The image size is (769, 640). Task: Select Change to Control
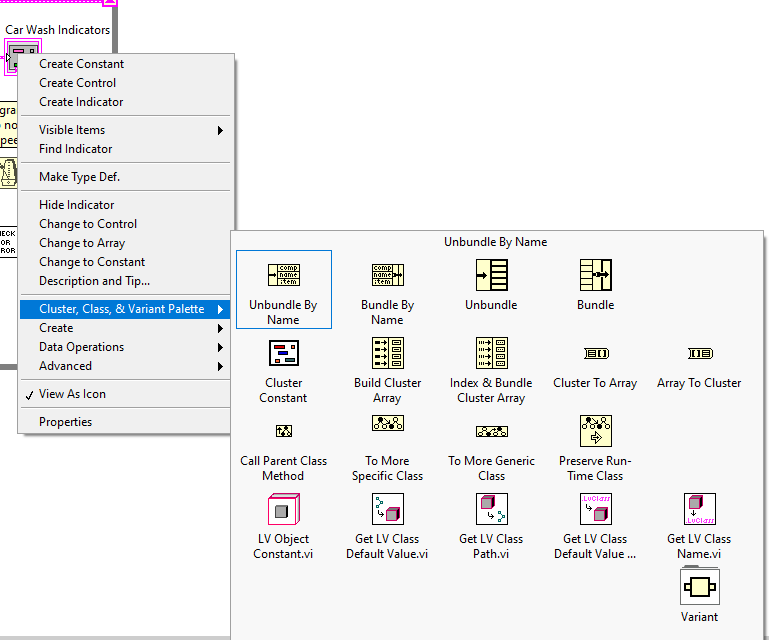126,224
